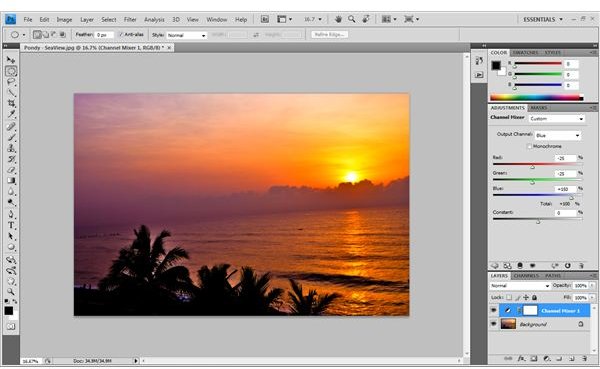This screenshot has width=600, height=369.
Task: Open the Filter menu
Action: pyautogui.click(x=130, y=20)
